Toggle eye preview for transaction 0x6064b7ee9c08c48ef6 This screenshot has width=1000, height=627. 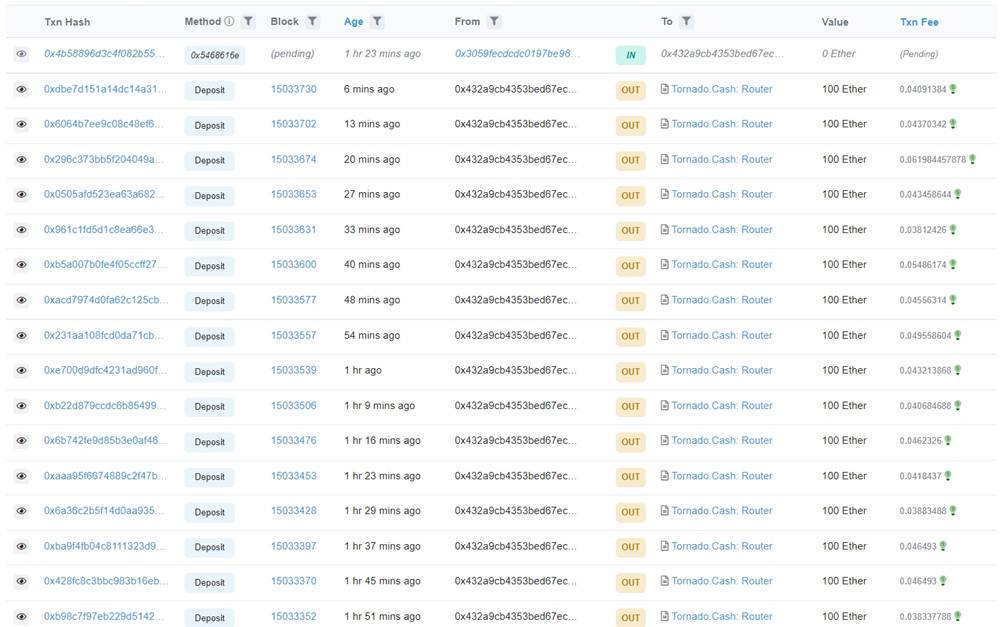click(x=22, y=124)
